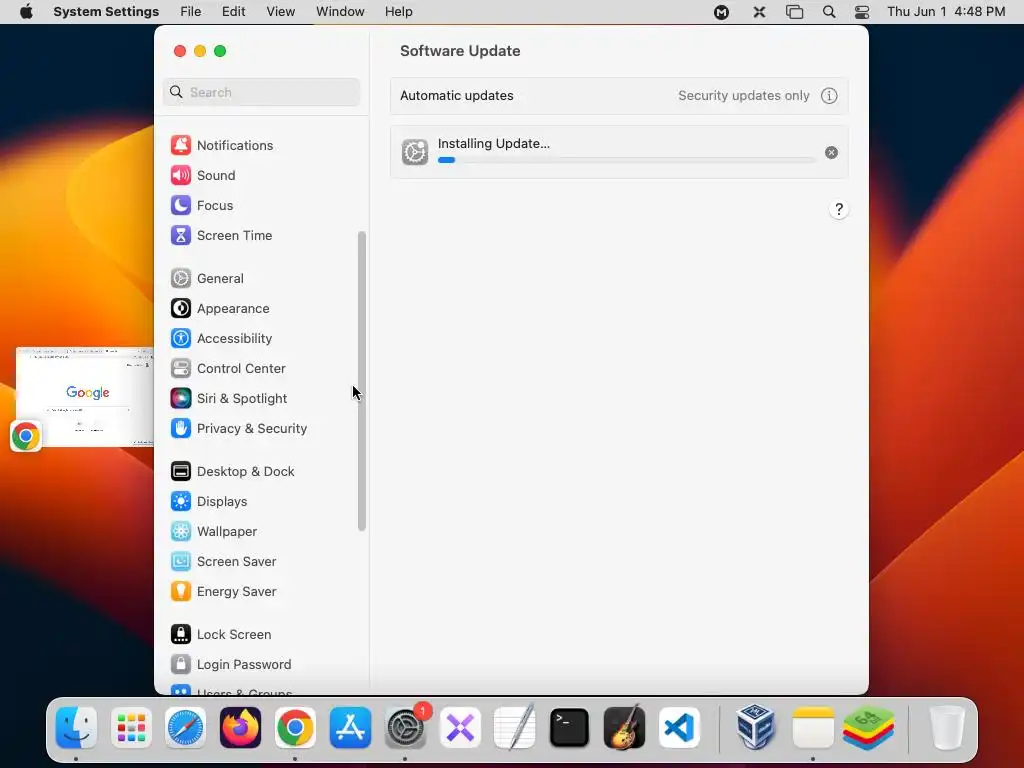Open Lock Screen settings
1024x768 pixels.
click(221, 635)
